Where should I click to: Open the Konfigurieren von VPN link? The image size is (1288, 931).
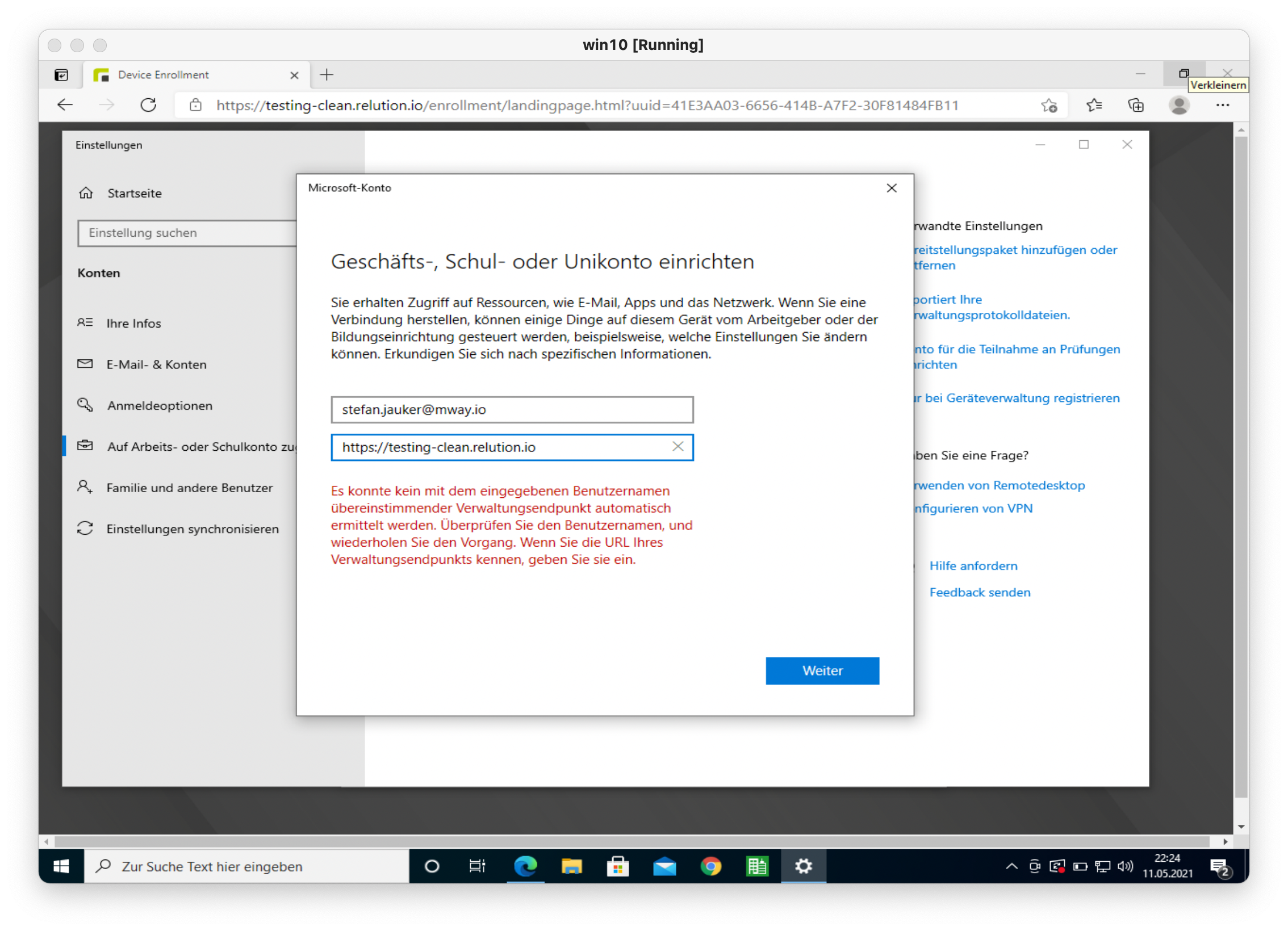(x=973, y=508)
